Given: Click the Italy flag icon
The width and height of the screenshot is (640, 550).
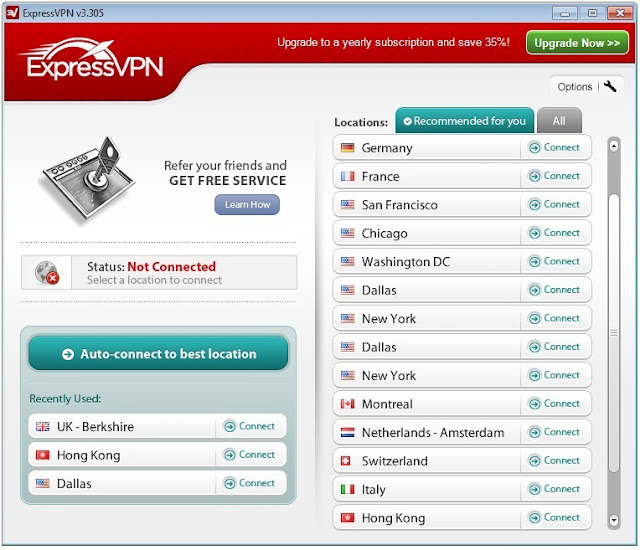Looking at the screenshot, I should tap(347, 489).
